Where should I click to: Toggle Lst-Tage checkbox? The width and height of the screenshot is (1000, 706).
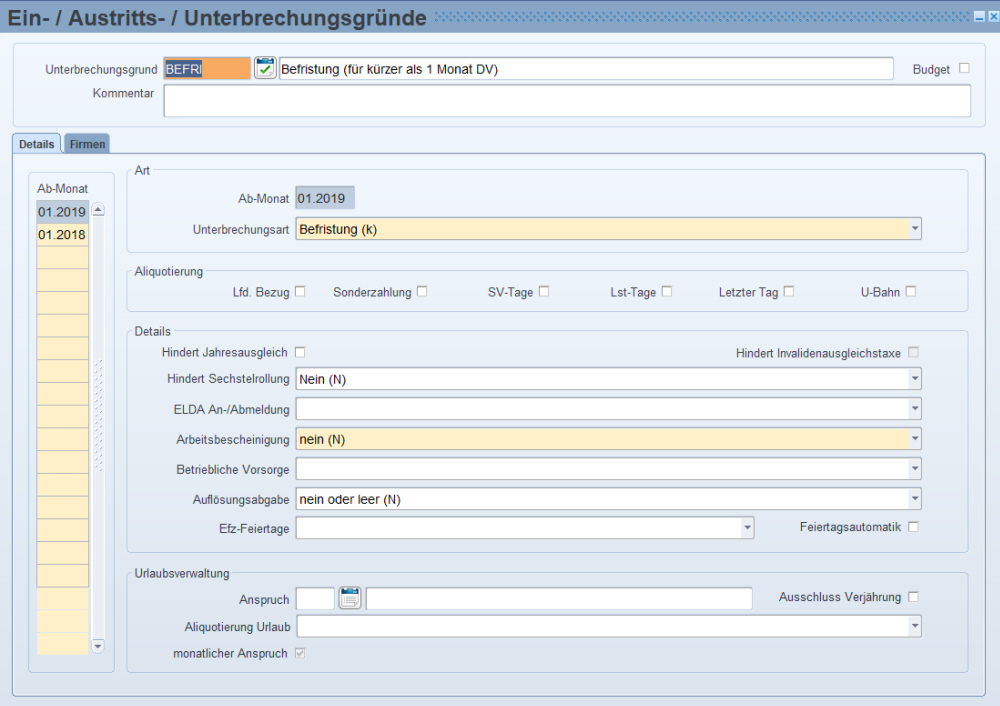tap(666, 291)
